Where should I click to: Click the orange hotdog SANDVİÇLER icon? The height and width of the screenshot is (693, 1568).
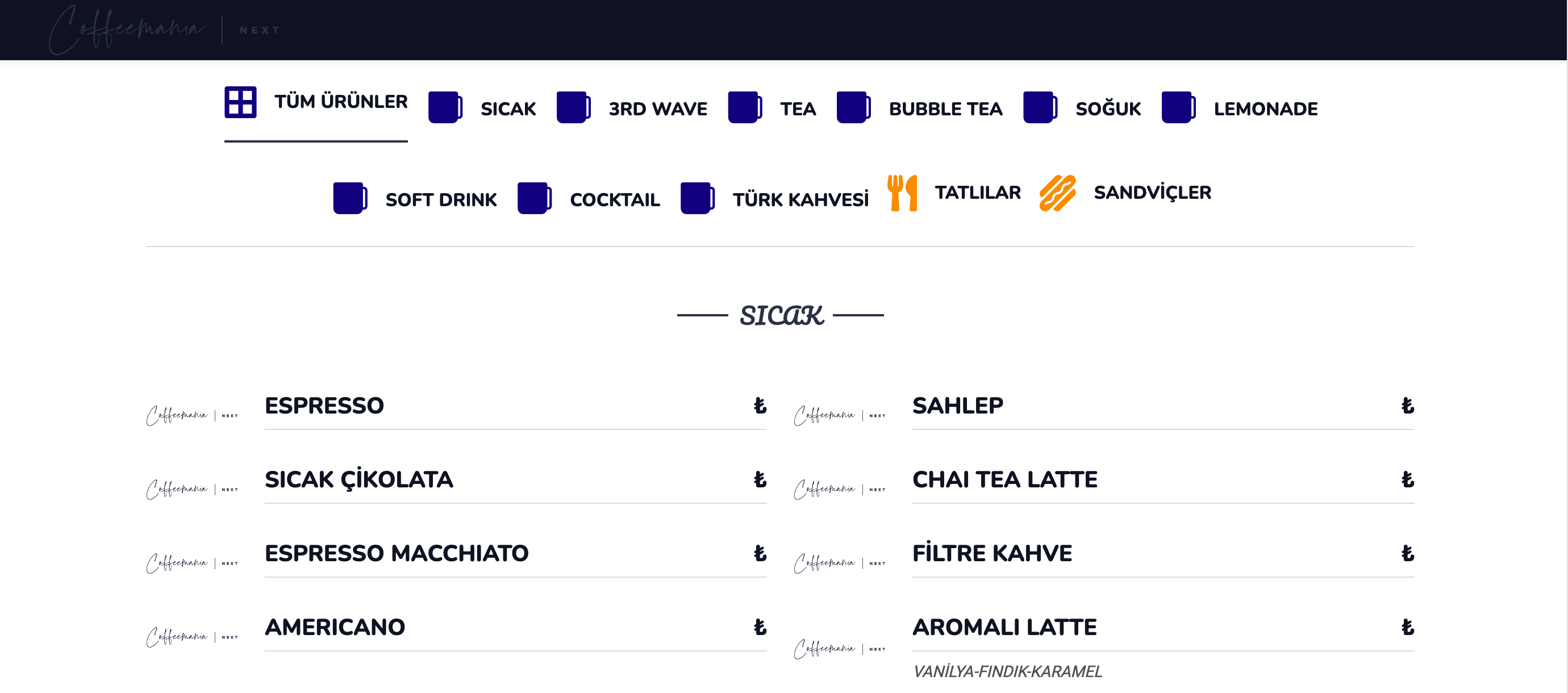pyautogui.click(x=1057, y=193)
